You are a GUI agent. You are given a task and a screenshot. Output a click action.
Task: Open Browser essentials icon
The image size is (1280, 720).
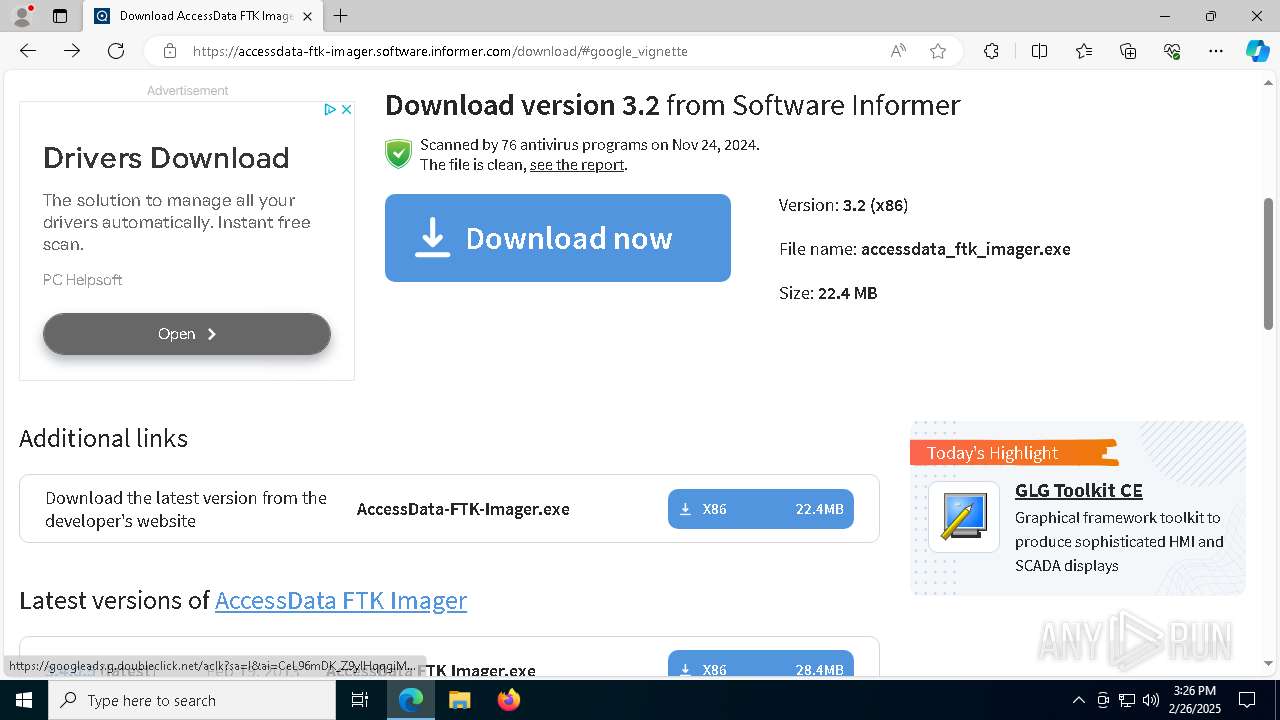tap(1172, 51)
